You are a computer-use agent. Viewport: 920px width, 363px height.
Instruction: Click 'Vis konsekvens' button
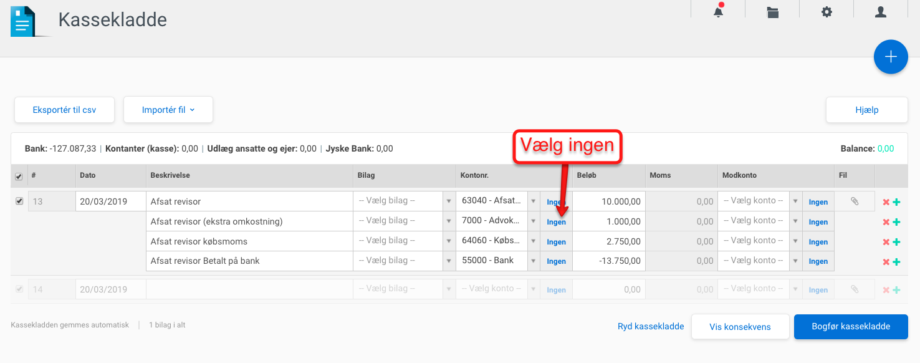tap(740, 327)
